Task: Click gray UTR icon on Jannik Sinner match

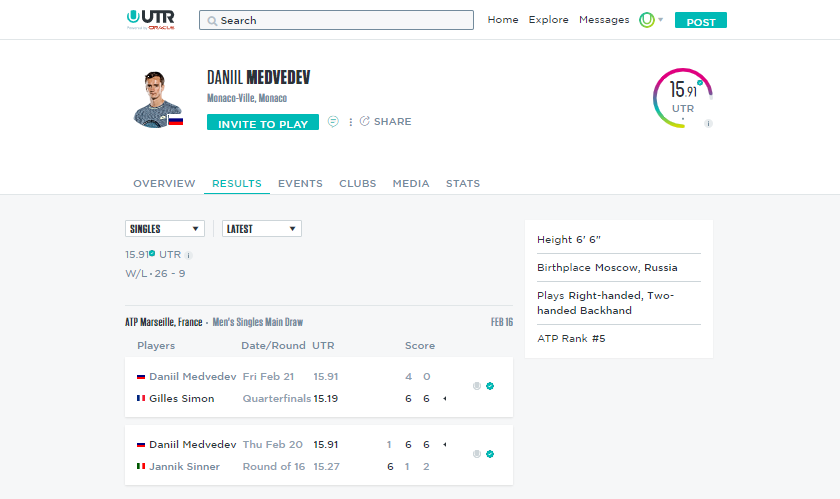Action: click(x=477, y=454)
